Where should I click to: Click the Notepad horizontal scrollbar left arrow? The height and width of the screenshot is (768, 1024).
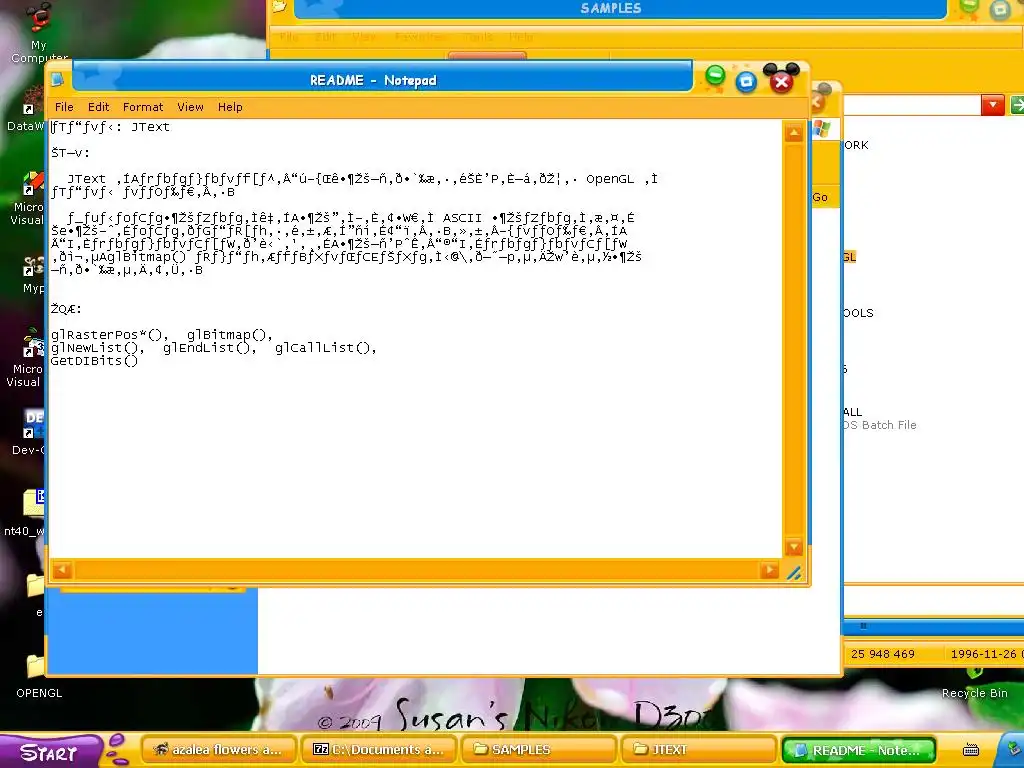point(62,570)
